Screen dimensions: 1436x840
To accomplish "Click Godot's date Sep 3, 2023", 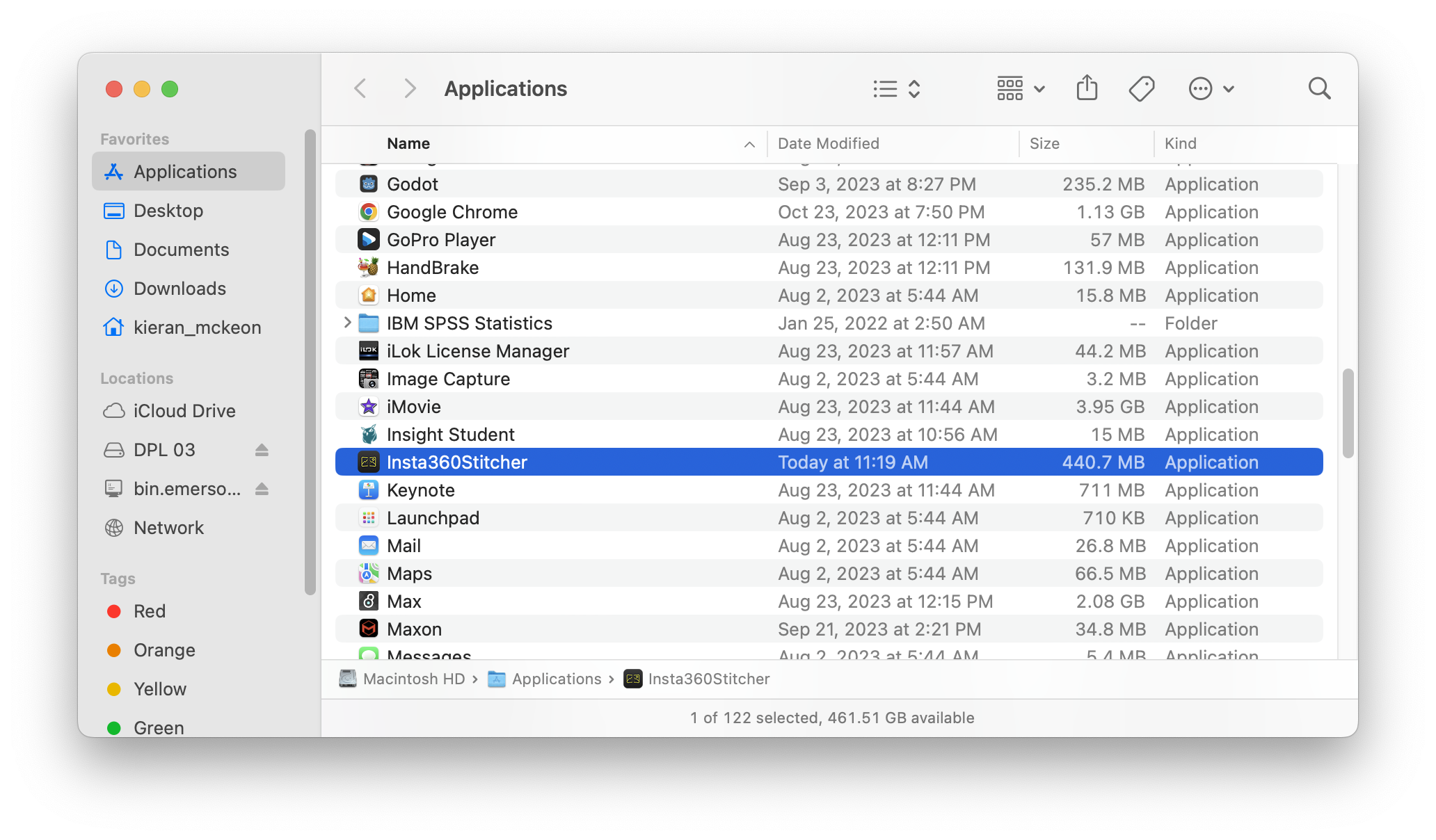I will click(x=877, y=184).
